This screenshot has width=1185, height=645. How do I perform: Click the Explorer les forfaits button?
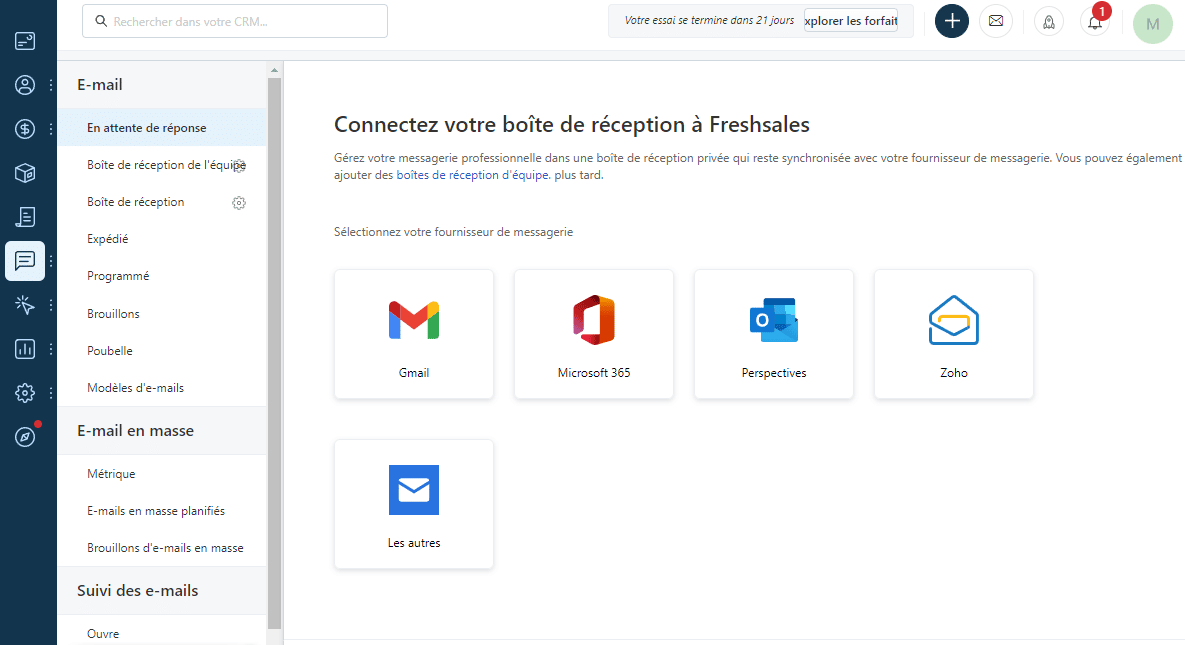coord(851,21)
